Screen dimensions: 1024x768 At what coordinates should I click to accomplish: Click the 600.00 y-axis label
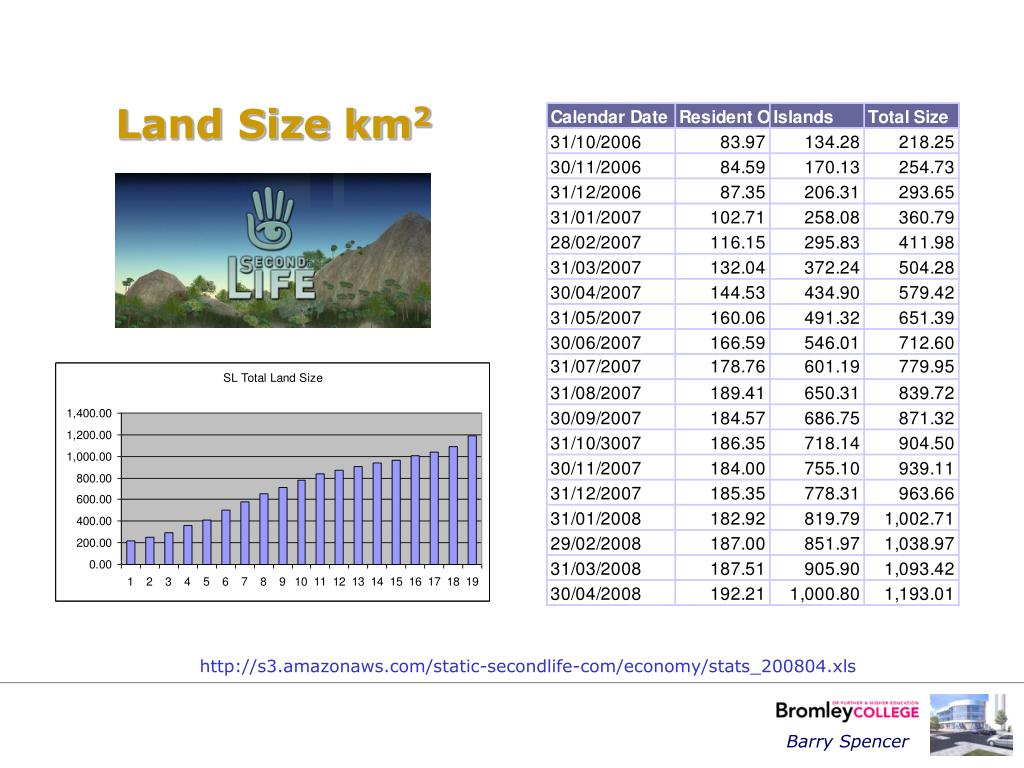(x=94, y=500)
